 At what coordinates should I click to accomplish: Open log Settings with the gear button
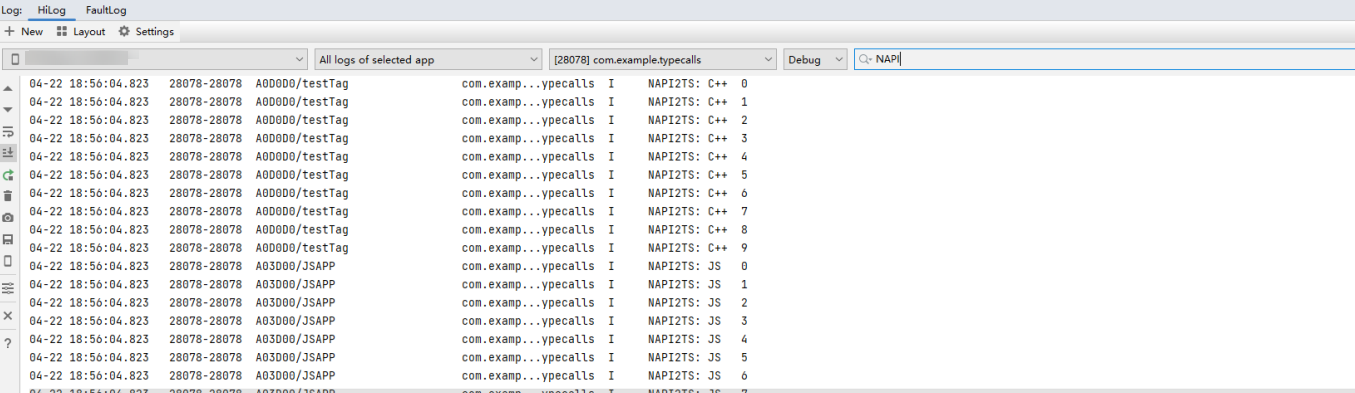click(x=146, y=32)
